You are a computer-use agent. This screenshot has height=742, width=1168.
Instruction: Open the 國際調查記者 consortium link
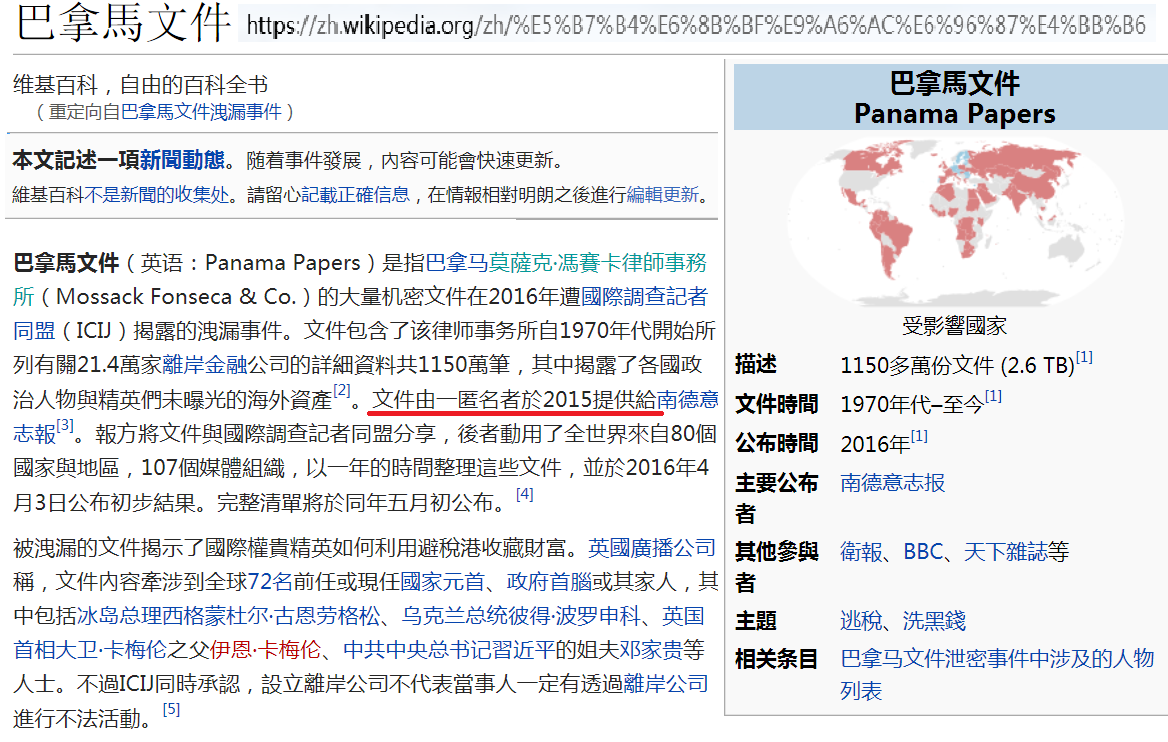click(644, 297)
